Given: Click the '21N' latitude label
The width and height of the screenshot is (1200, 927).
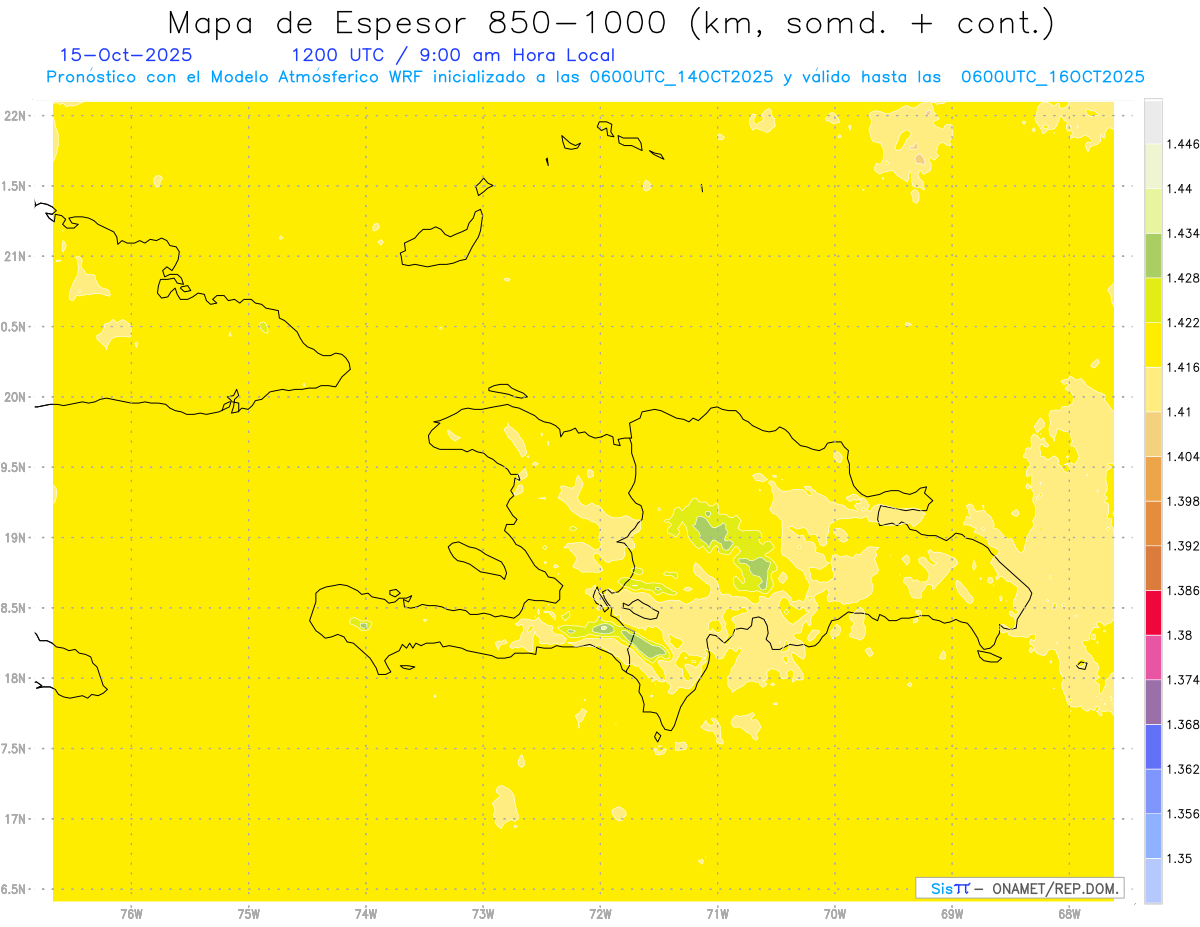Looking at the screenshot, I should pyautogui.click(x=15, y=257).
